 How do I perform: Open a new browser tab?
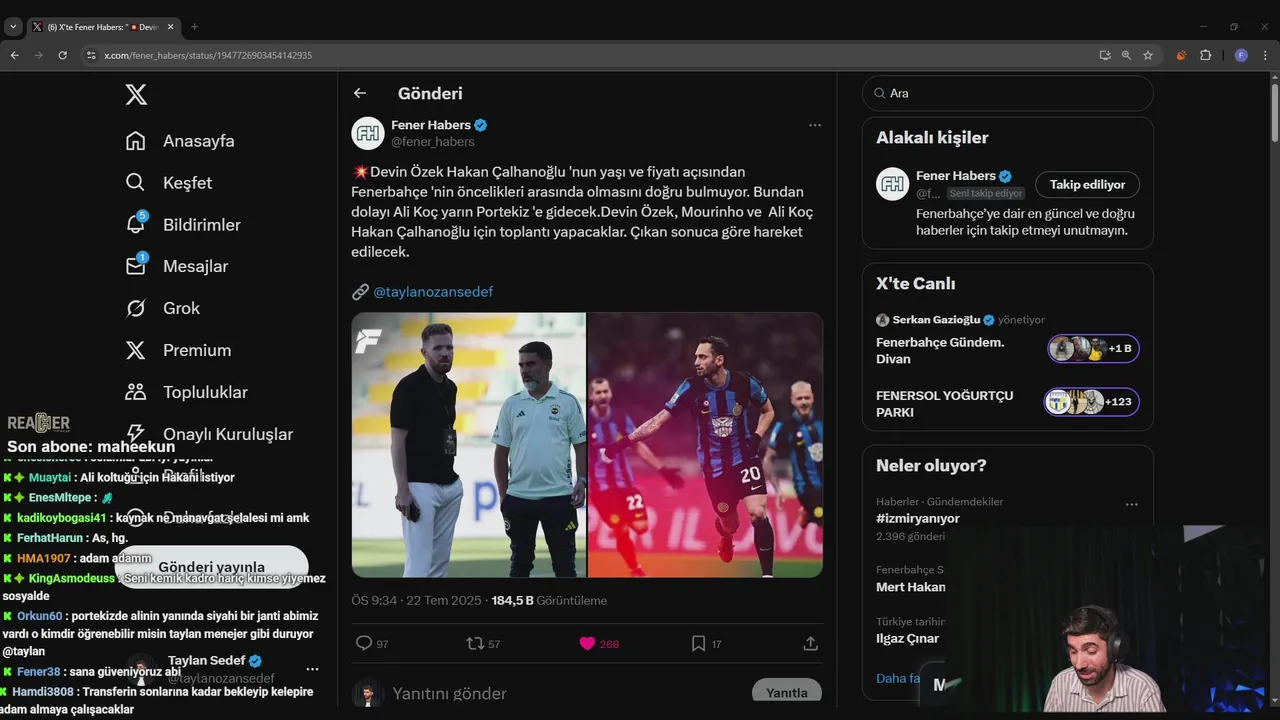click(x=194, y=27)
